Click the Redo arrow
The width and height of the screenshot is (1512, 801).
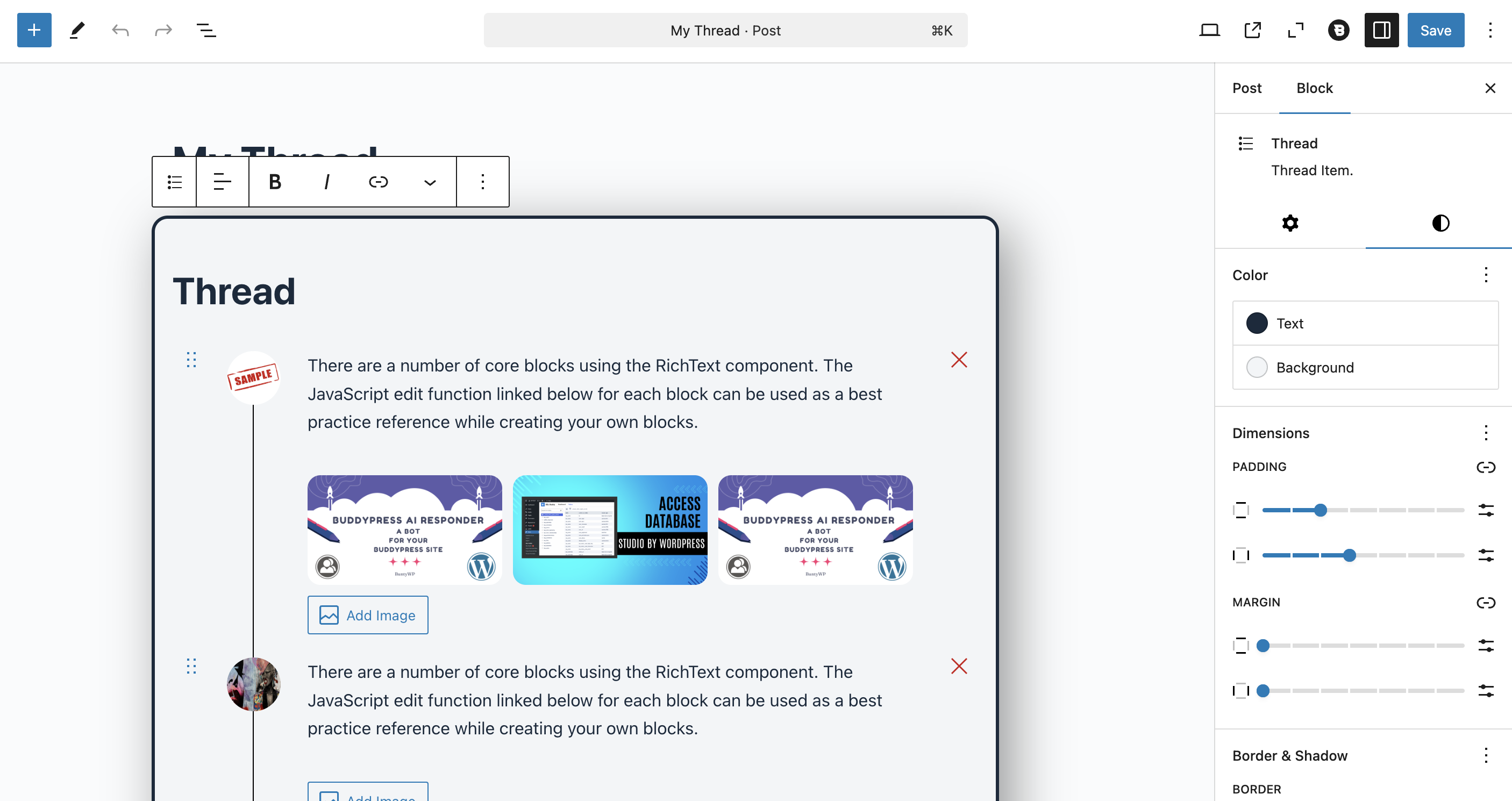click(163, 30)
